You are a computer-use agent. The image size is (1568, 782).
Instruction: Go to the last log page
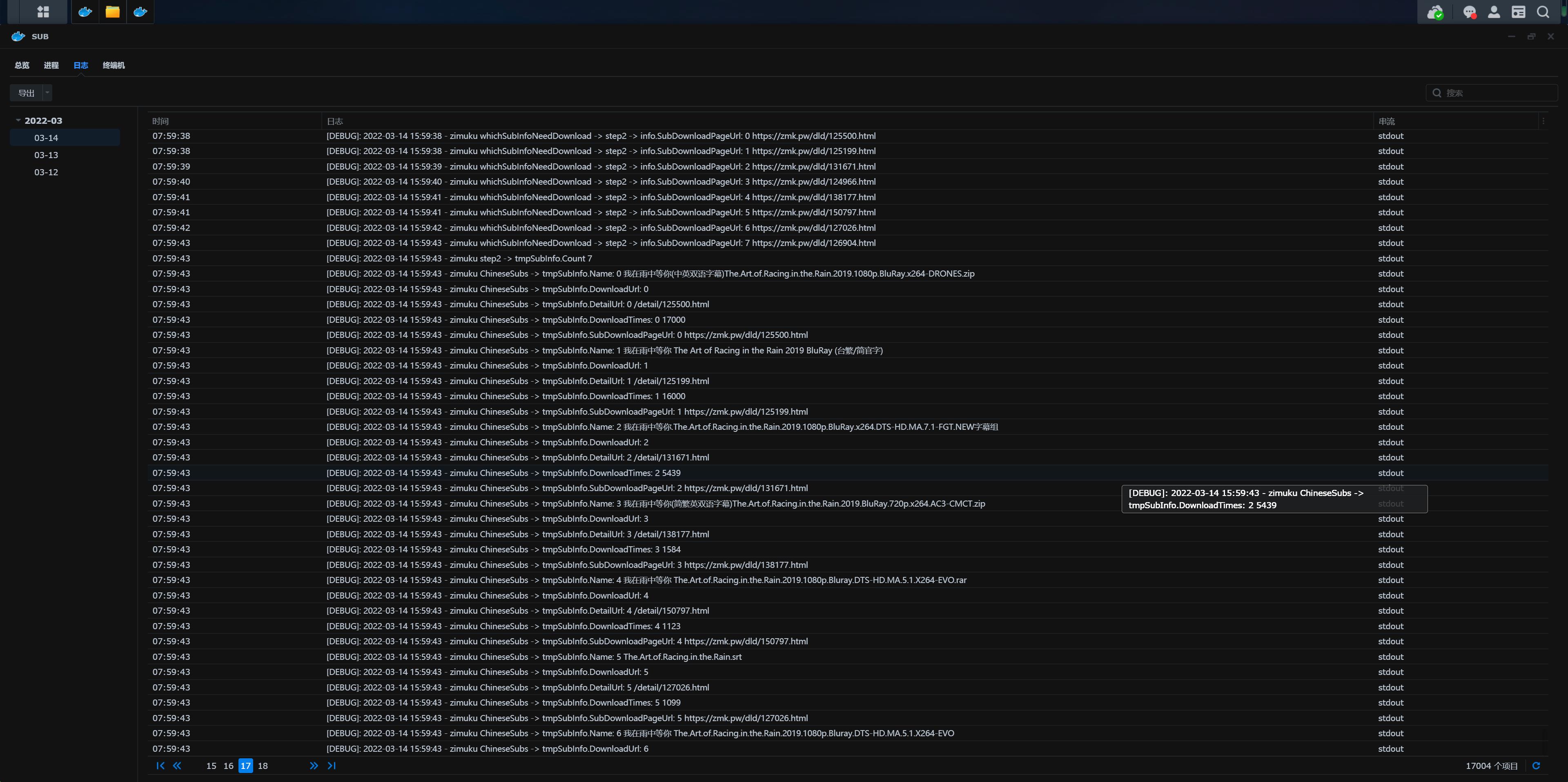click(x=332, y=766)
